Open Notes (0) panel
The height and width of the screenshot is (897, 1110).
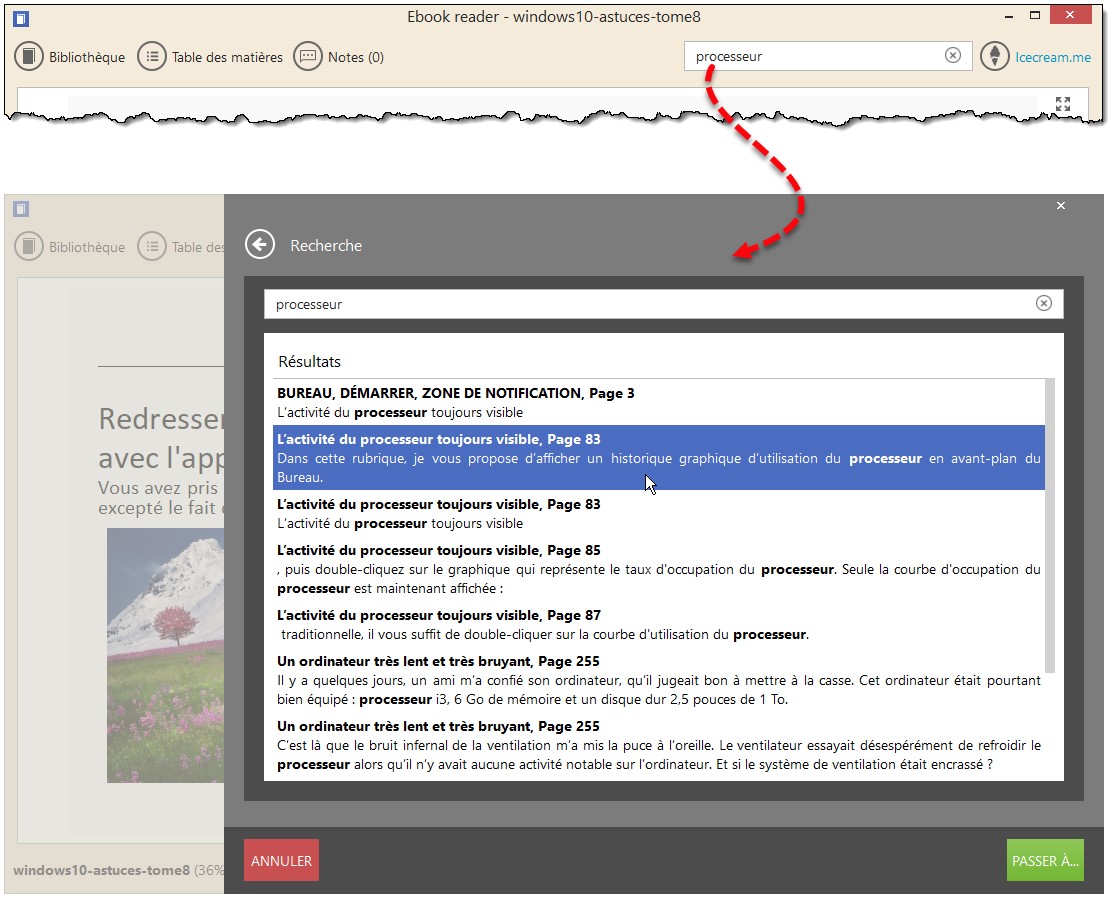pyautogui.click(x=308, y=57)
